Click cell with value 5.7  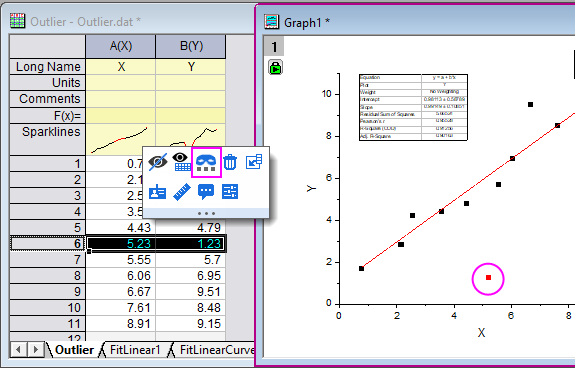tap(191, 260)
